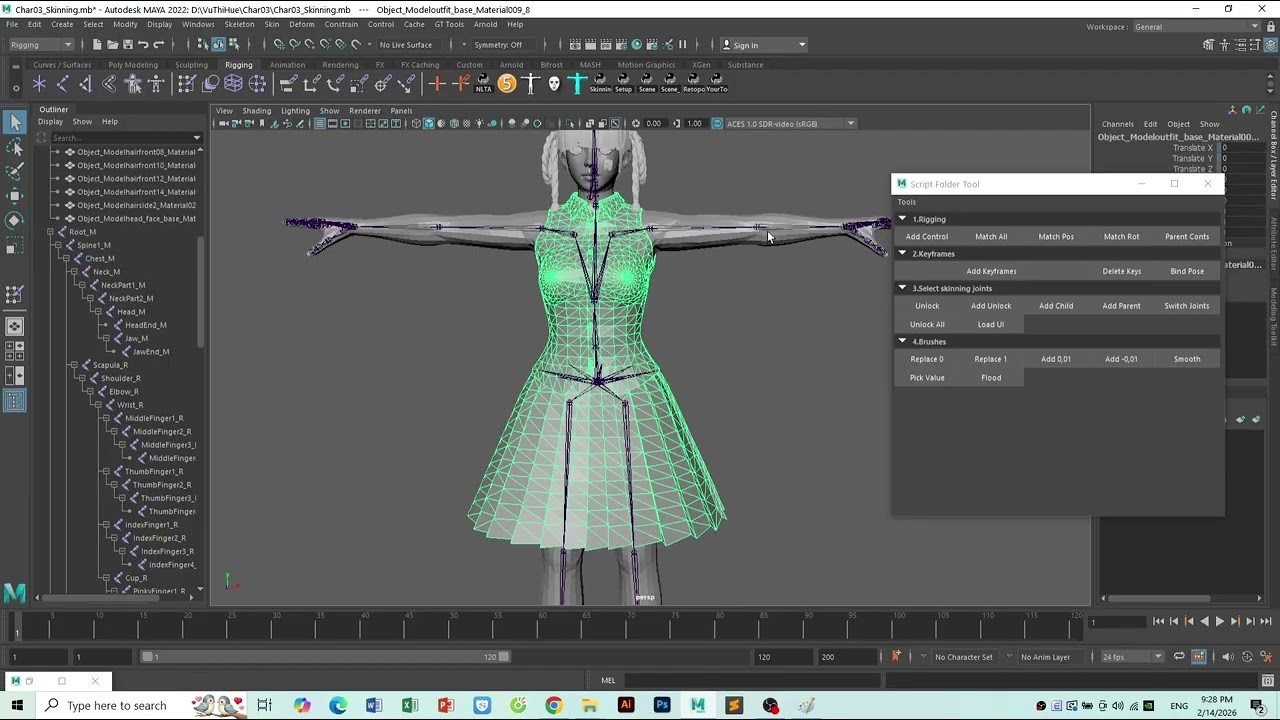Click the Skinnin script shelf icon
Screen dimensions: 1280x720
point(600,84)
